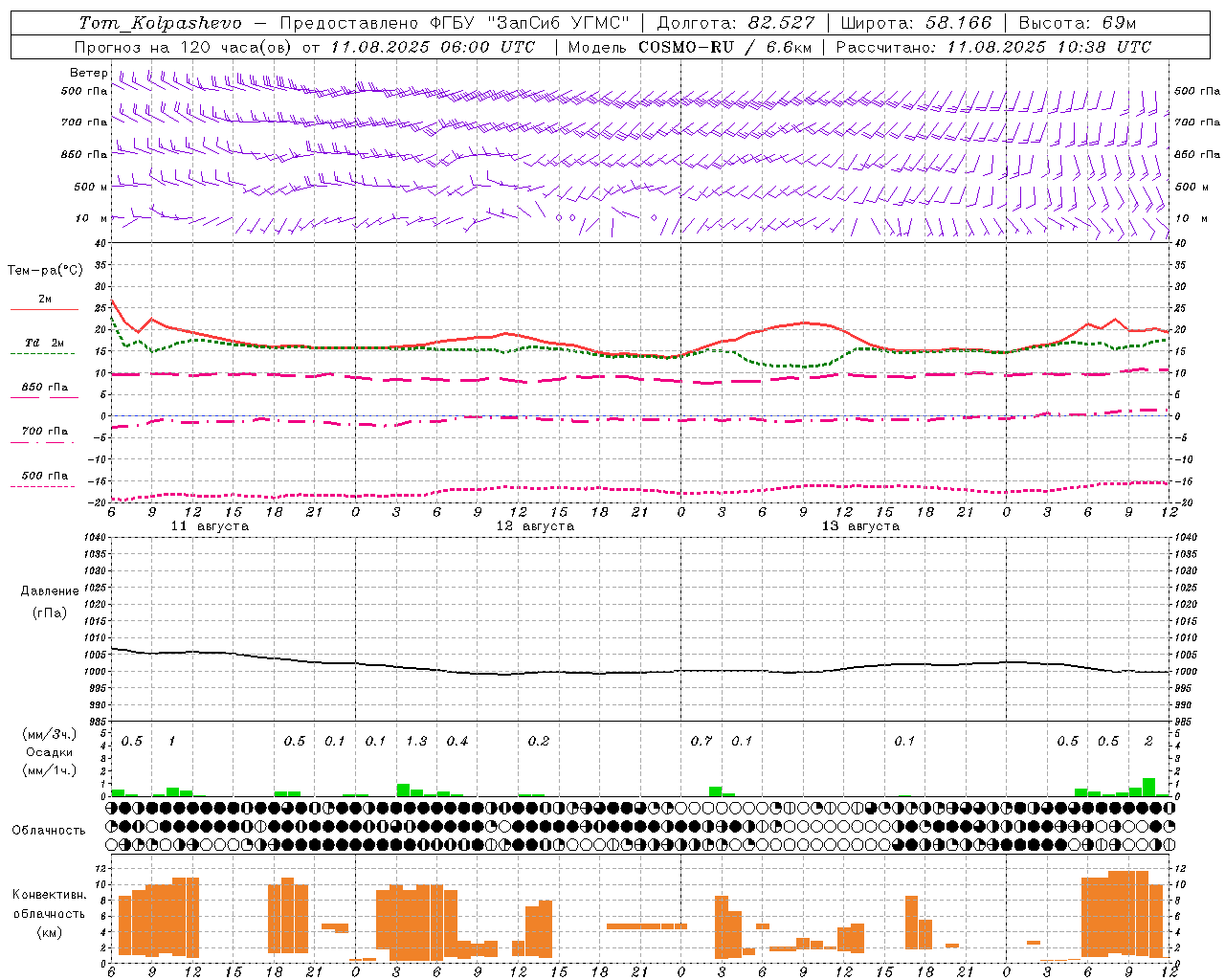
Task: Click the 1.3 precipitation total value
Action: click(416, 742)
